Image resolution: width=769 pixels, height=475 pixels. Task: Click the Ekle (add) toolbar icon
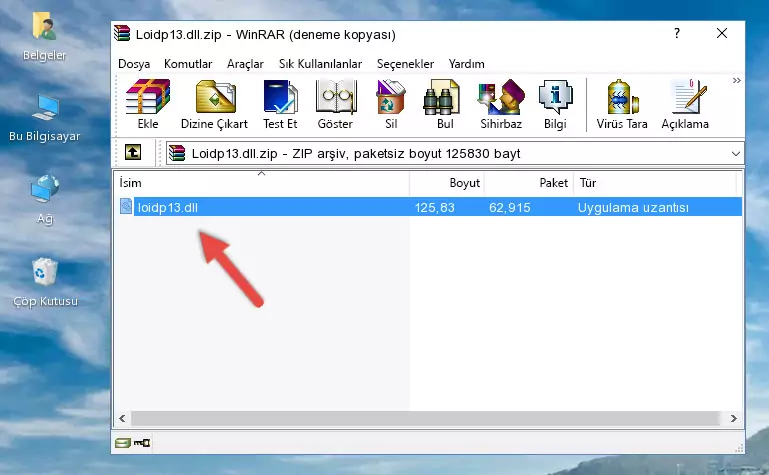(x=148, y=104)
